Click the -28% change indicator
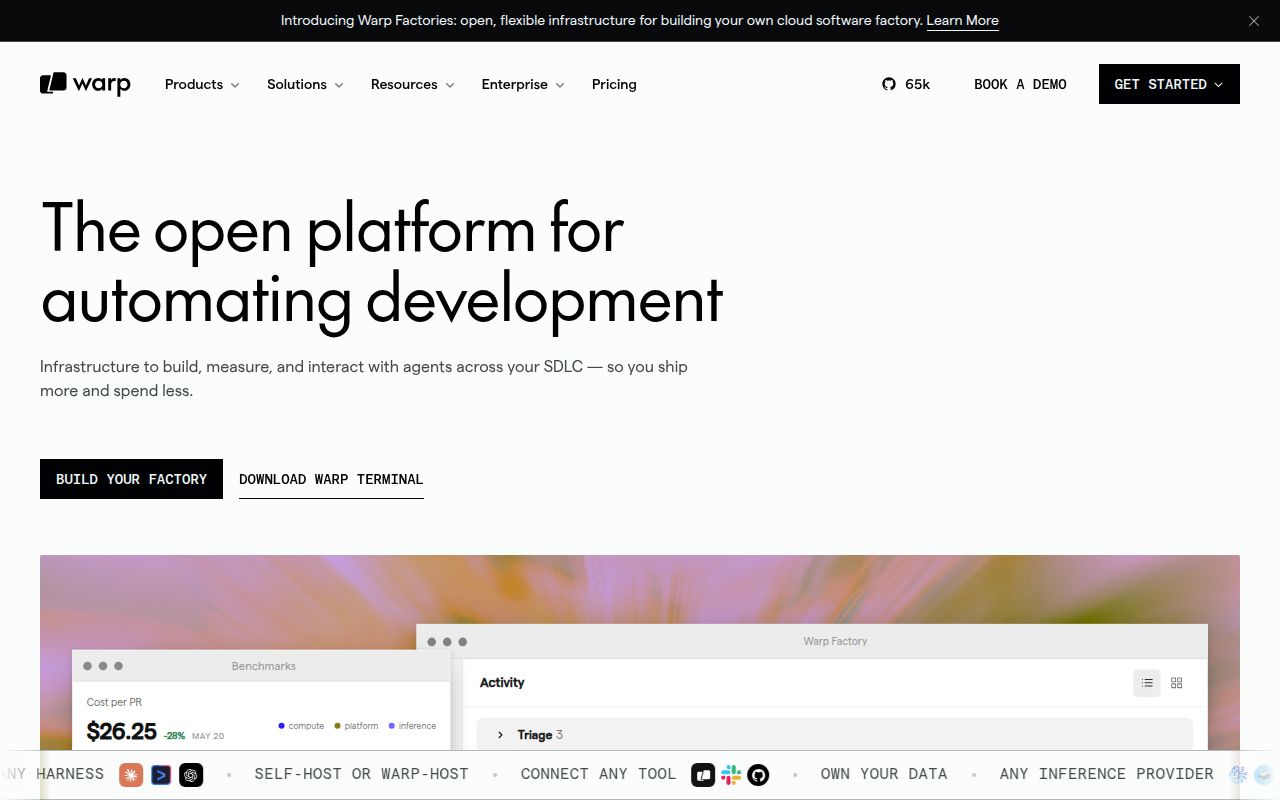 pos(174,736)
